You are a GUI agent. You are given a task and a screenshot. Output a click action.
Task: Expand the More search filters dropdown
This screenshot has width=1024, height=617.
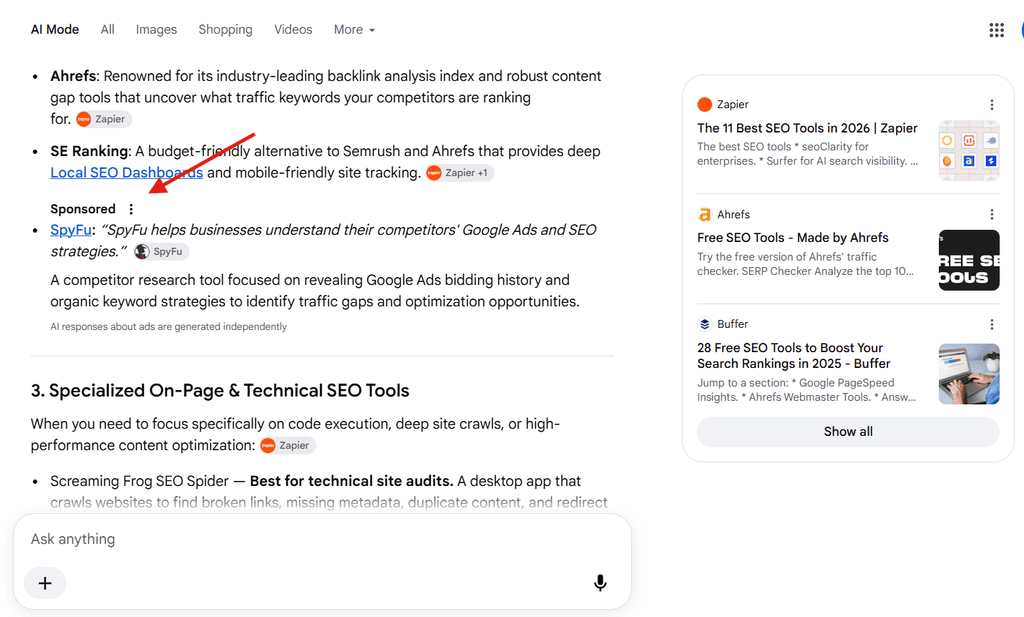(355, 29)
